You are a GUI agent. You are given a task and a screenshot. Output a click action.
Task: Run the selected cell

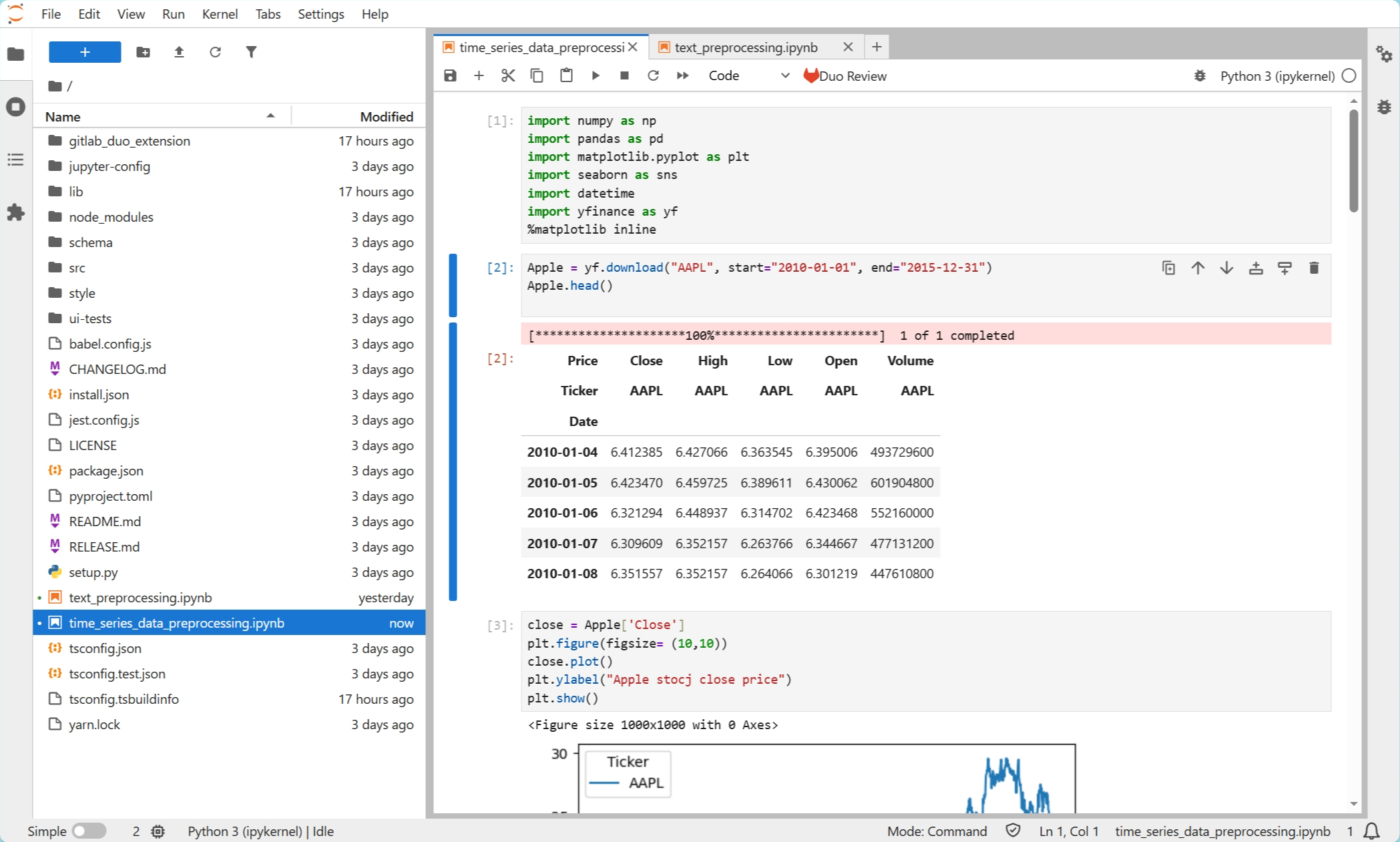coord(596,75)
